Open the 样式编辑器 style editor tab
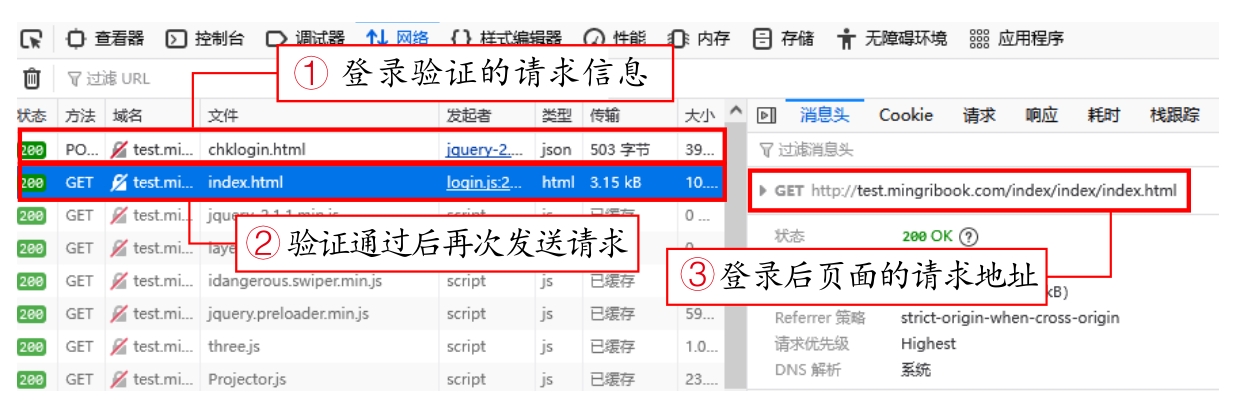 coord(506,39)
